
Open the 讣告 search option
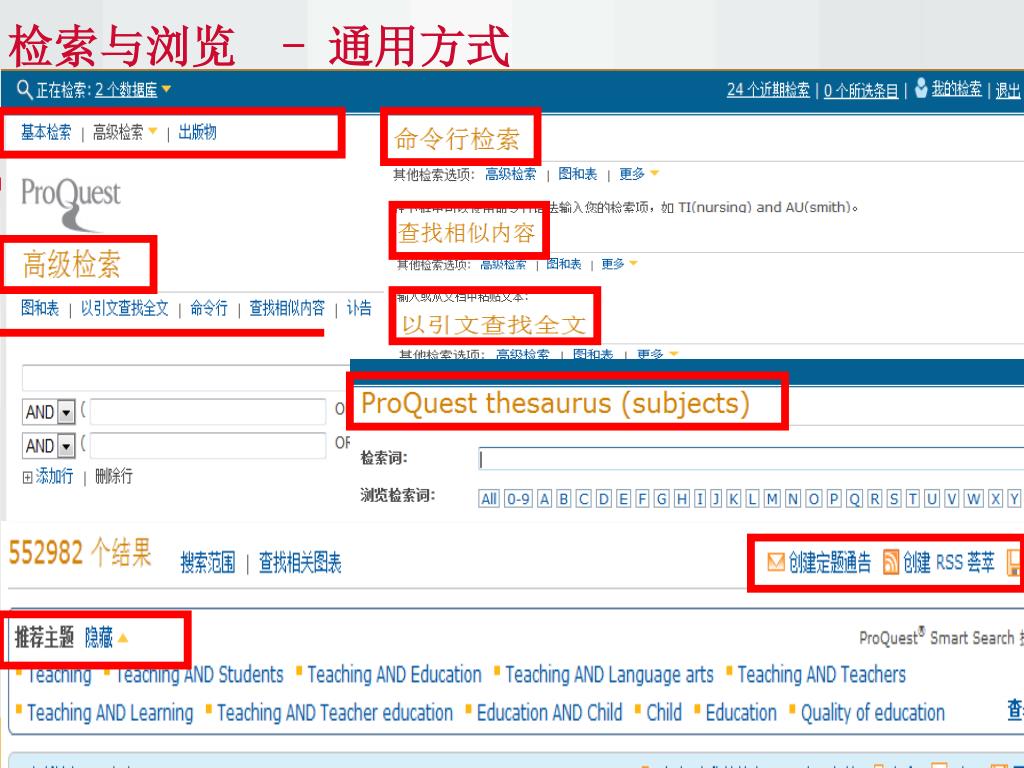click(x=359, y=308)
